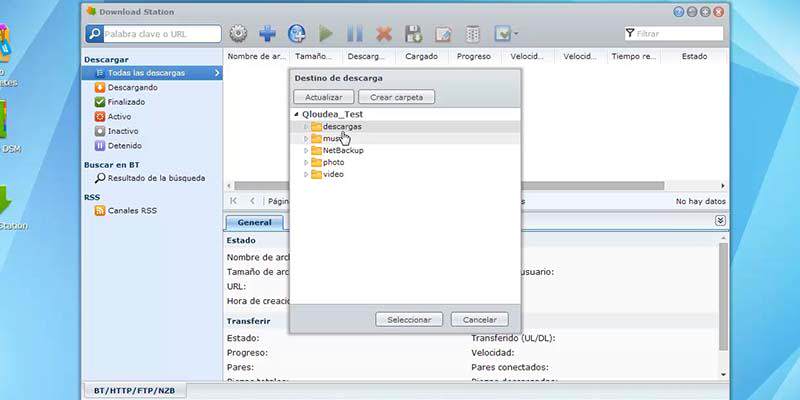800x400 pixels.
Task: Clear completed tasks trash icon
Action: coord(472,34)
